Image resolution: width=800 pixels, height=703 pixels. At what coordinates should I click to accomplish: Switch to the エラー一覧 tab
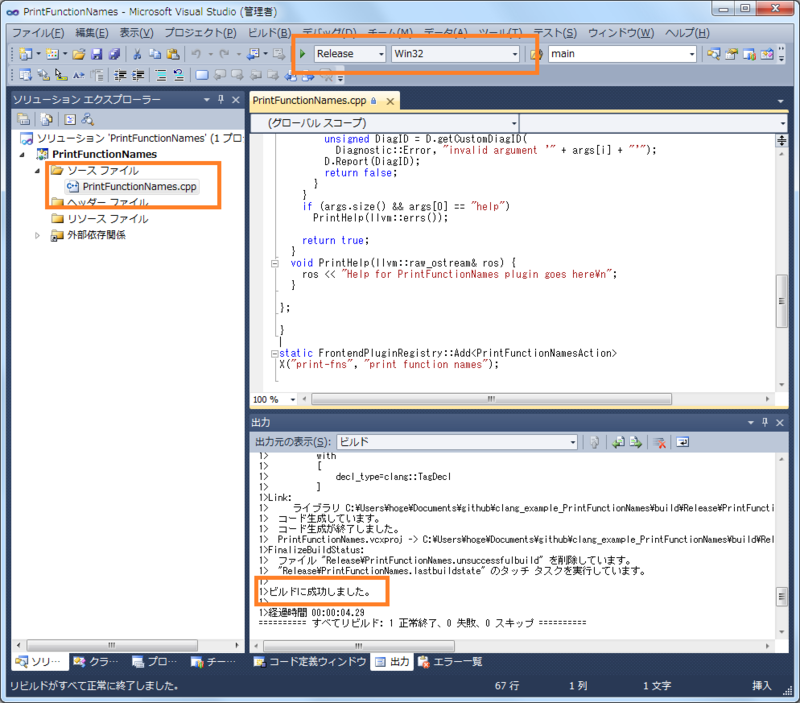tap(451, 662)
